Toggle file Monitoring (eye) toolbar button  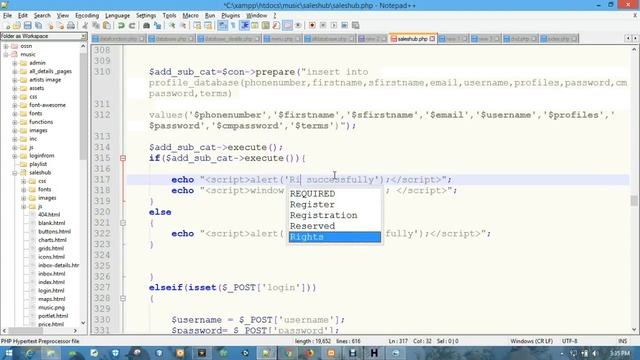298,26
